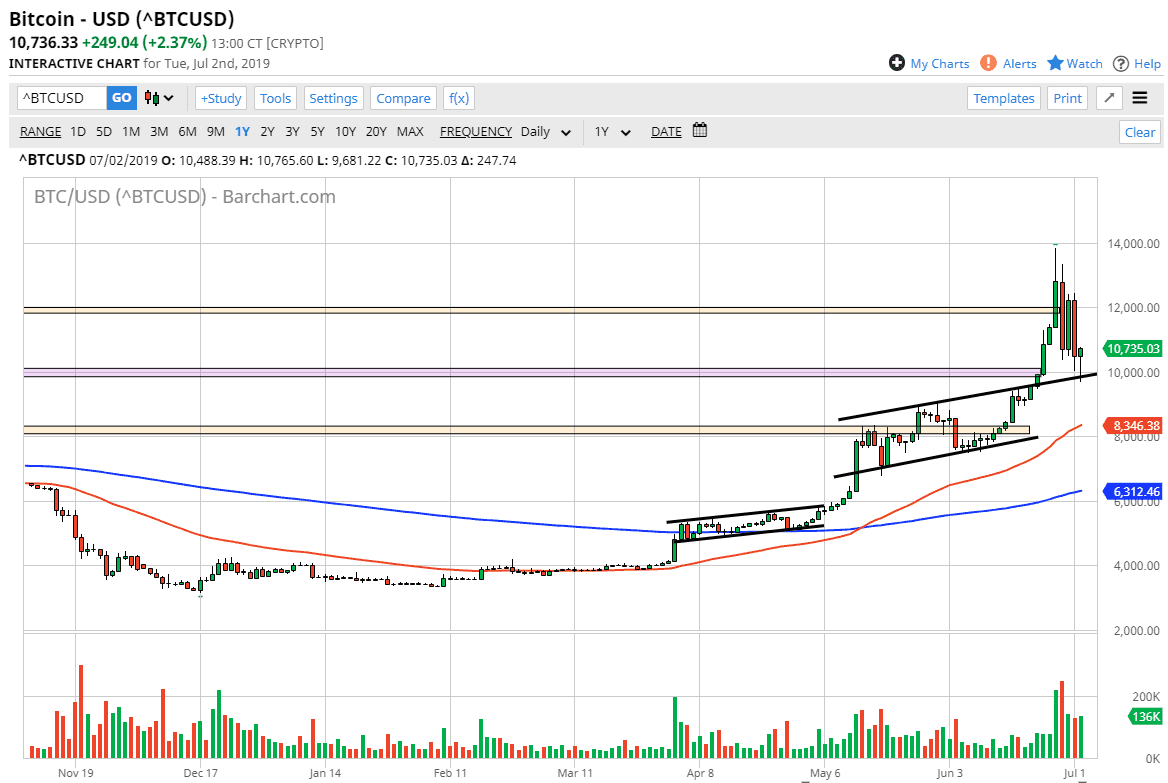
Task: Toggle the Watch star for BTCUSD
Action: [1054, 62]
